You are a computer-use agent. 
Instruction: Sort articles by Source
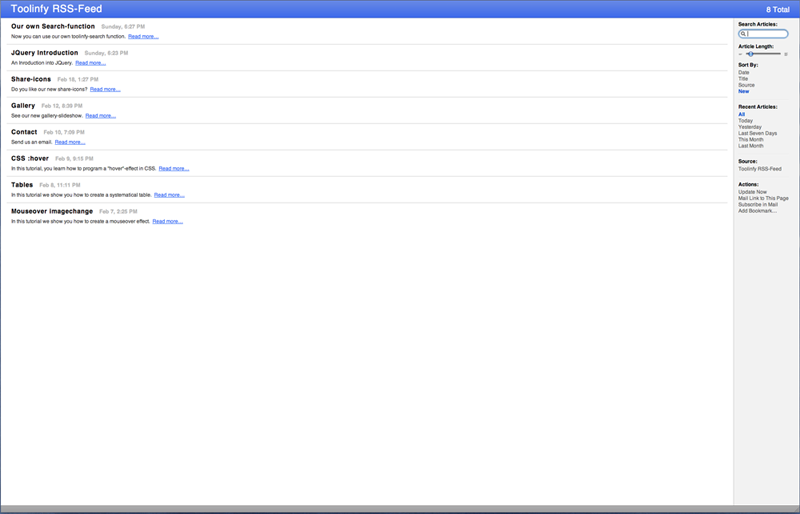tap(746, 85)
